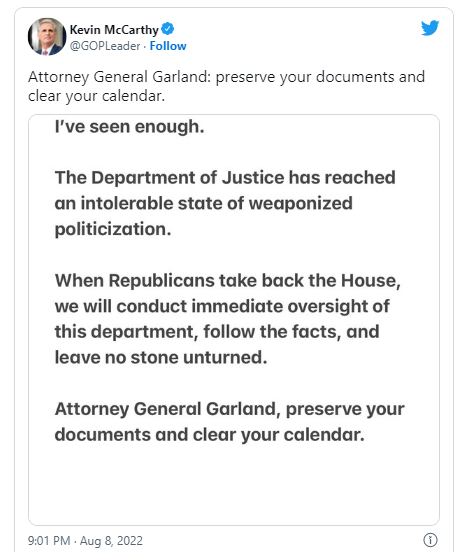Expand image via blank area below statement

[x=234, y=486]
